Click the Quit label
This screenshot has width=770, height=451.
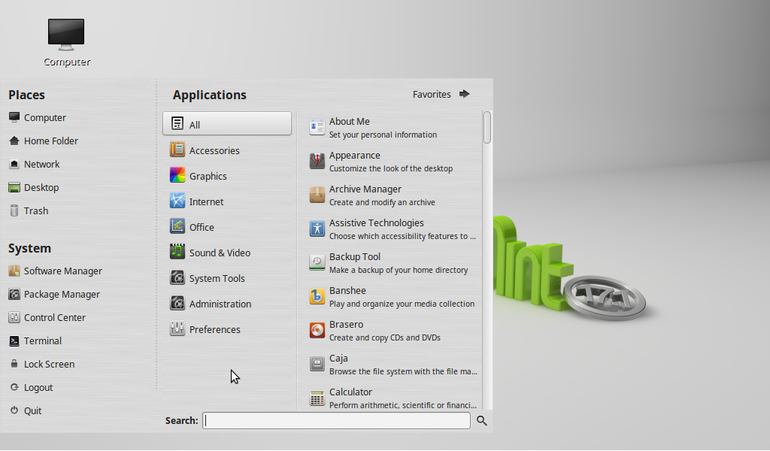coord(33,411)
